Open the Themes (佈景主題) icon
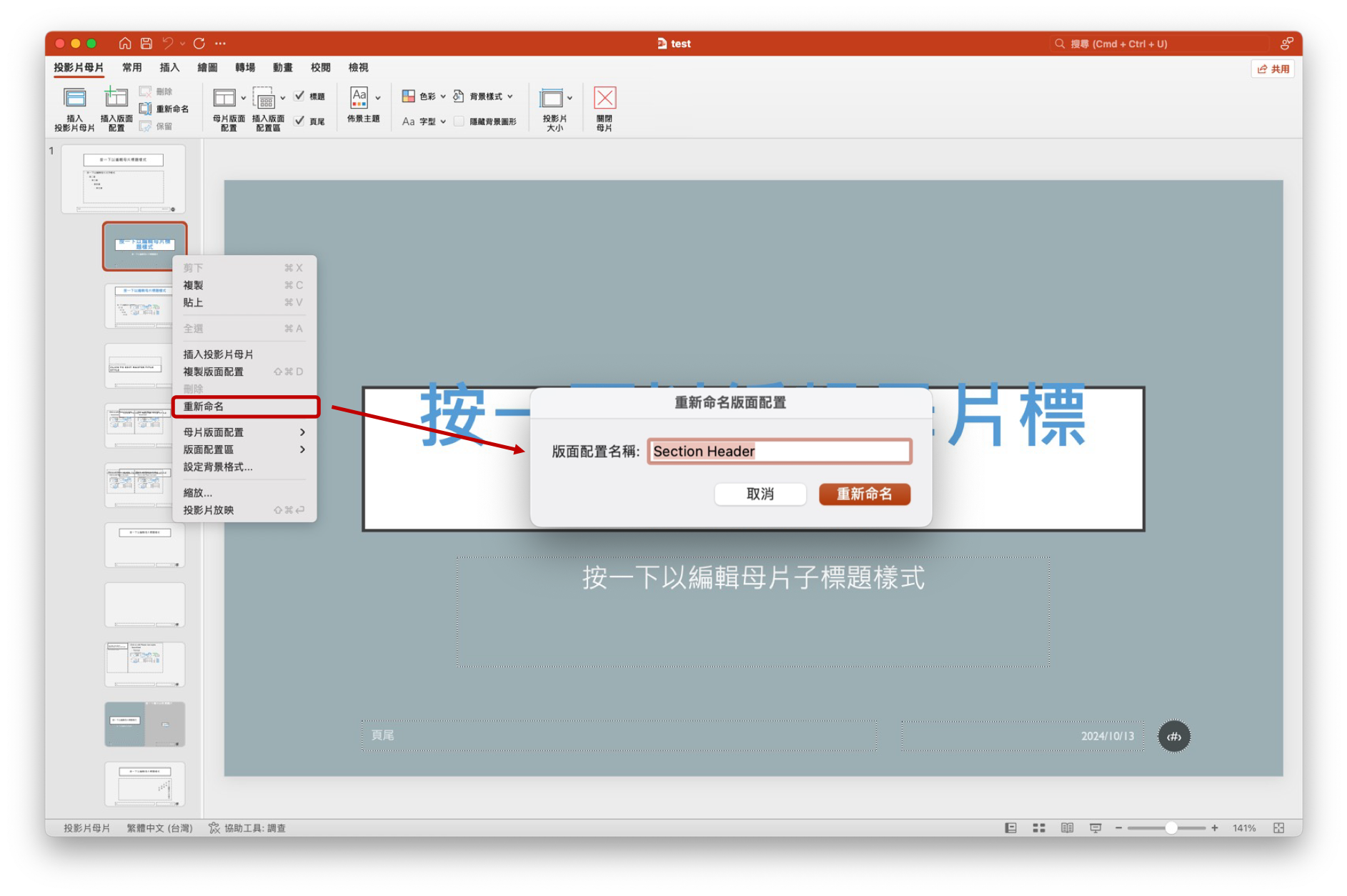Image resolution: width=1347 pixels, height=896 pixels. click(x=359, y=99)
